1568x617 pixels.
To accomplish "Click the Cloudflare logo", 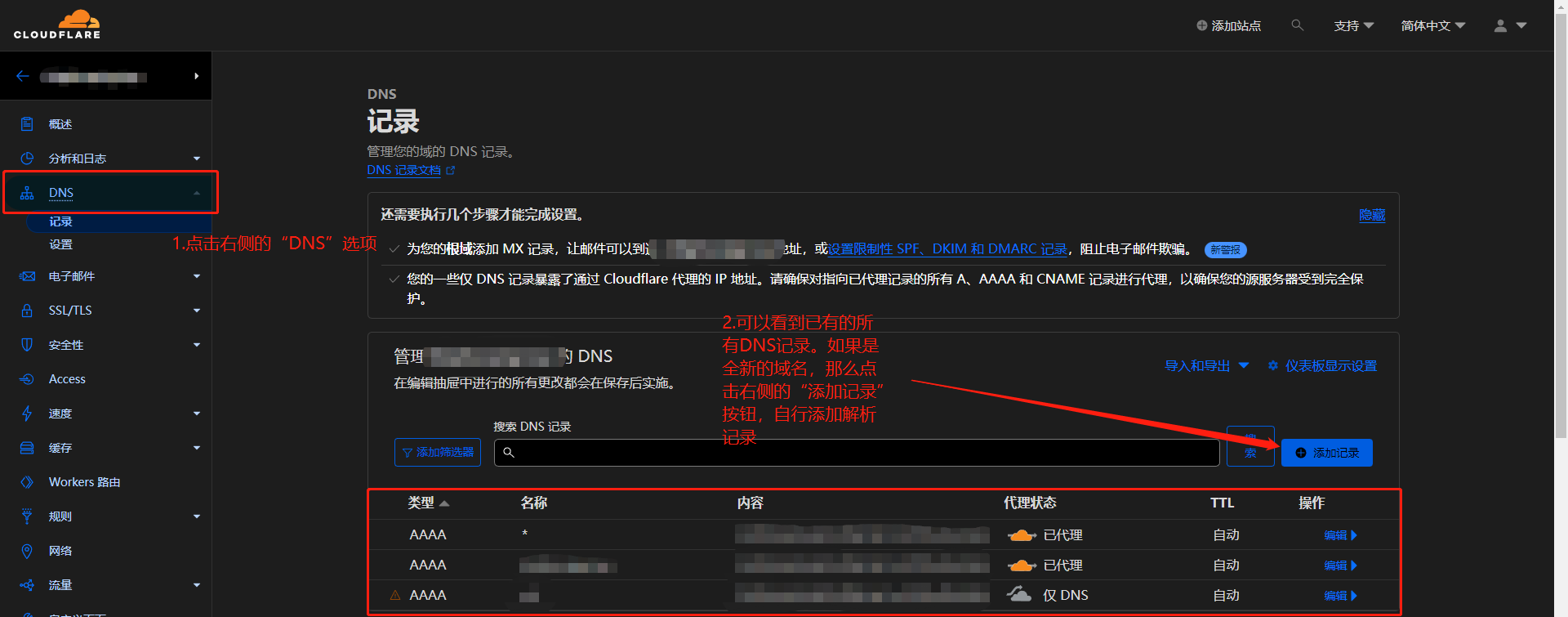I will coord(57,25).
